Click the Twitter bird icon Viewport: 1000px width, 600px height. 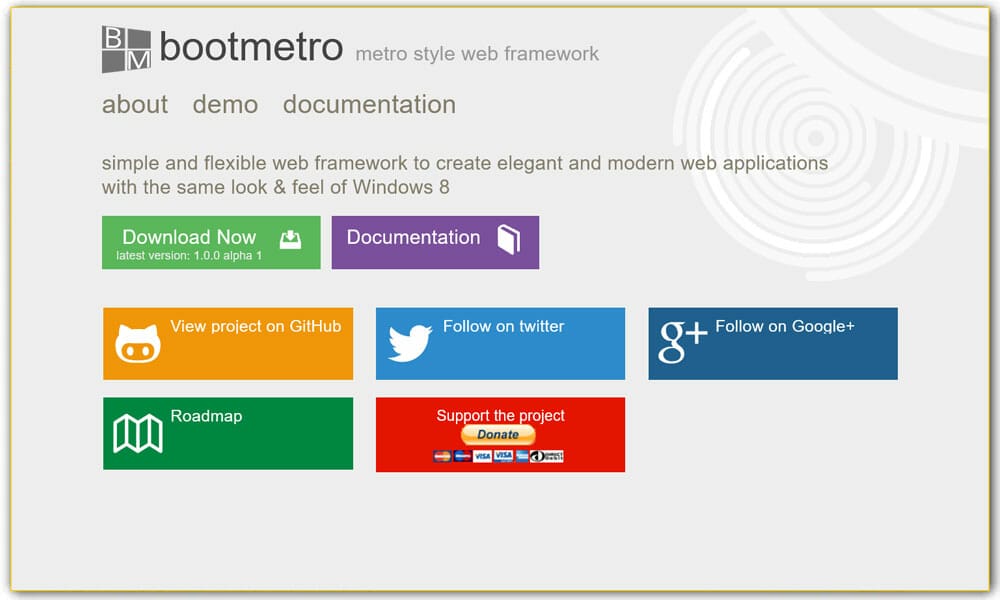pos(411,342)
